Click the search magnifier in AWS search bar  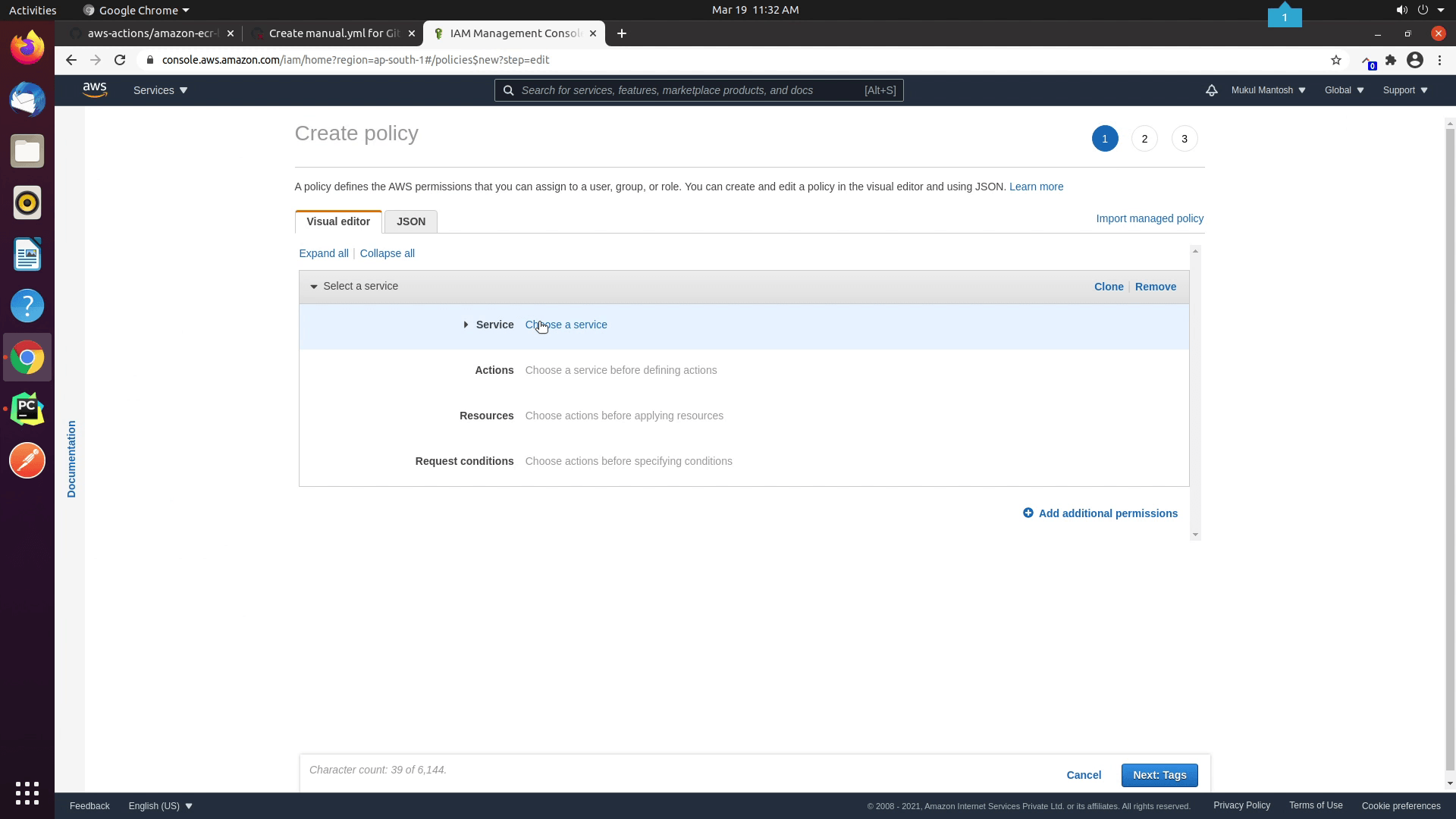(508, 90)
